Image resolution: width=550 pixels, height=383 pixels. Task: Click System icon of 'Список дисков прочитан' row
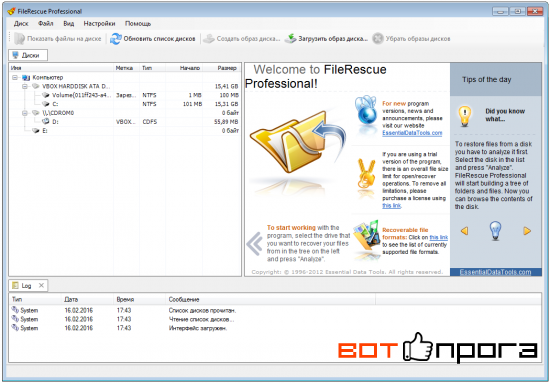[15, 310]
